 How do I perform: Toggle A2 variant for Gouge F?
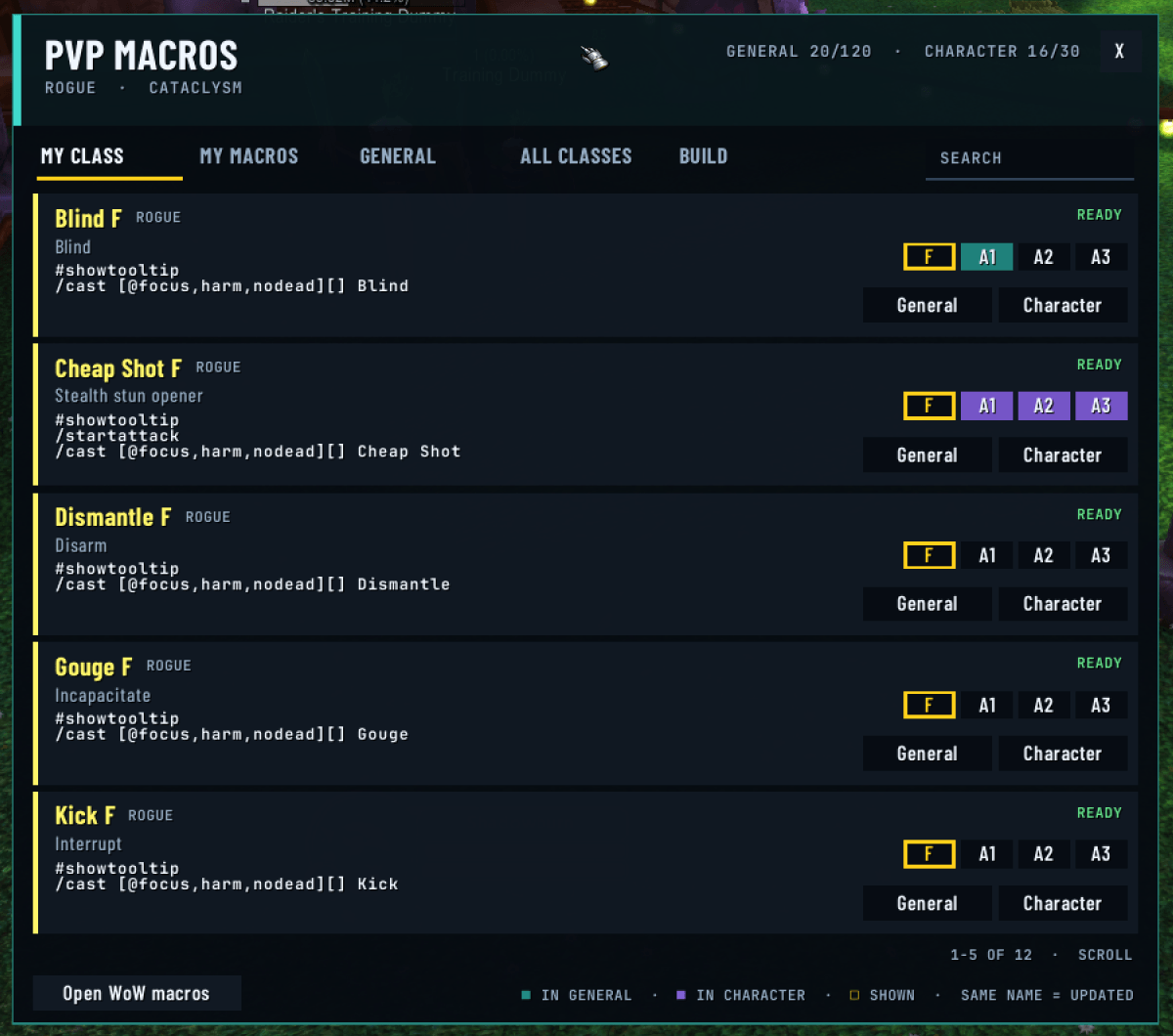coord(1044,705)
